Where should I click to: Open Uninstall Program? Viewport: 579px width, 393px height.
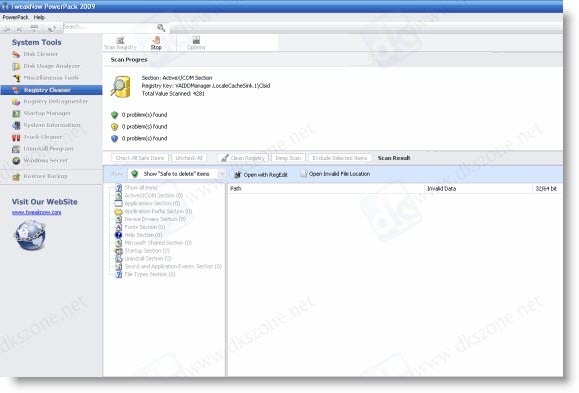[x=43, y=148]
